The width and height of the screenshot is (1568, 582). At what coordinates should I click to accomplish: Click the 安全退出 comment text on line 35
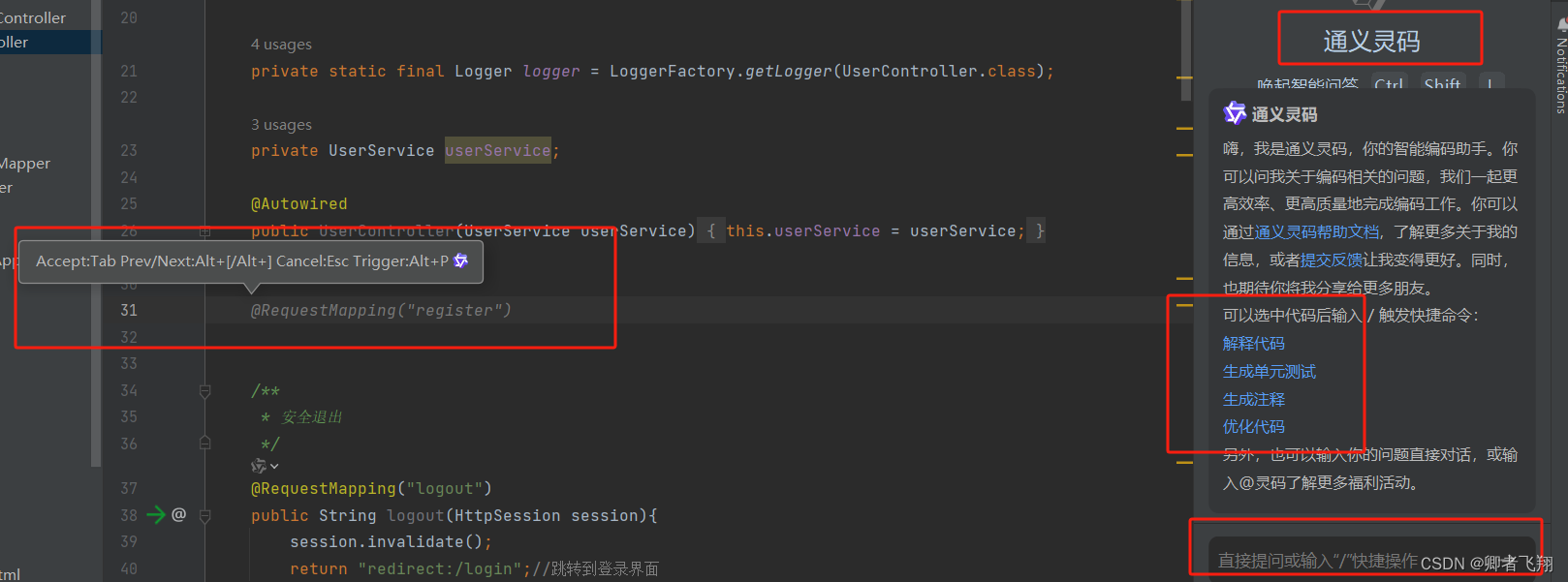pos(311,417)
